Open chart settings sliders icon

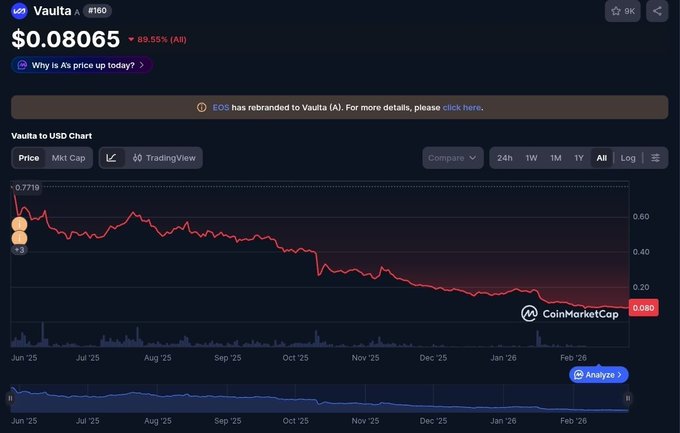(655, 158)
